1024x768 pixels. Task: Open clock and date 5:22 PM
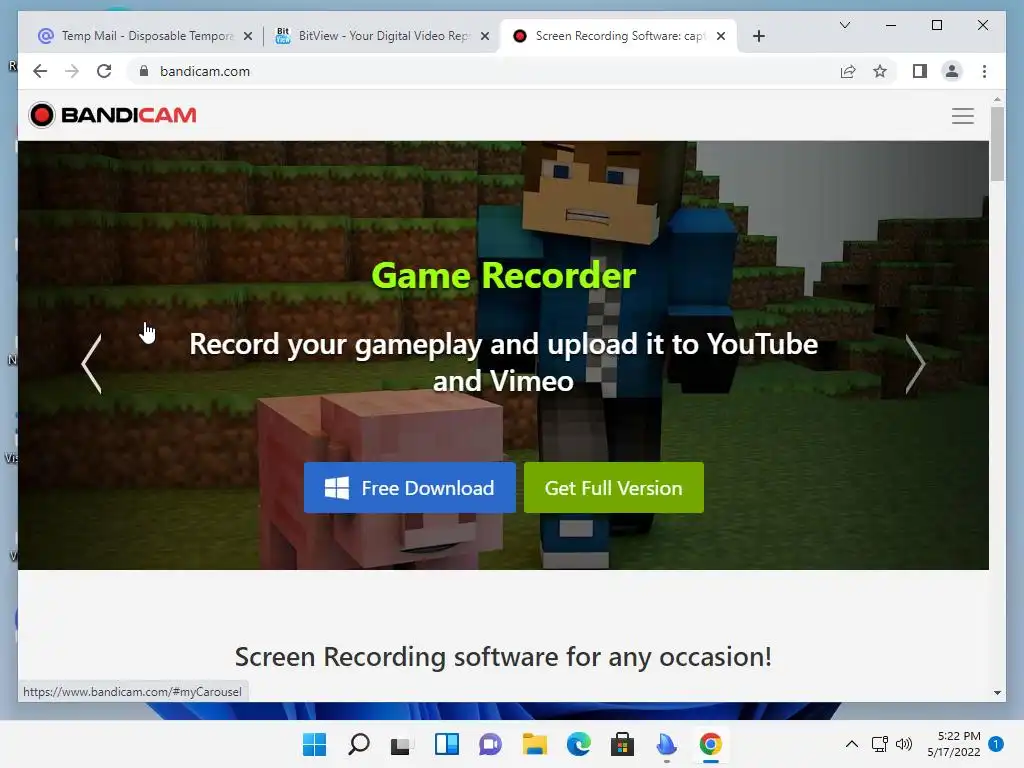953,744
